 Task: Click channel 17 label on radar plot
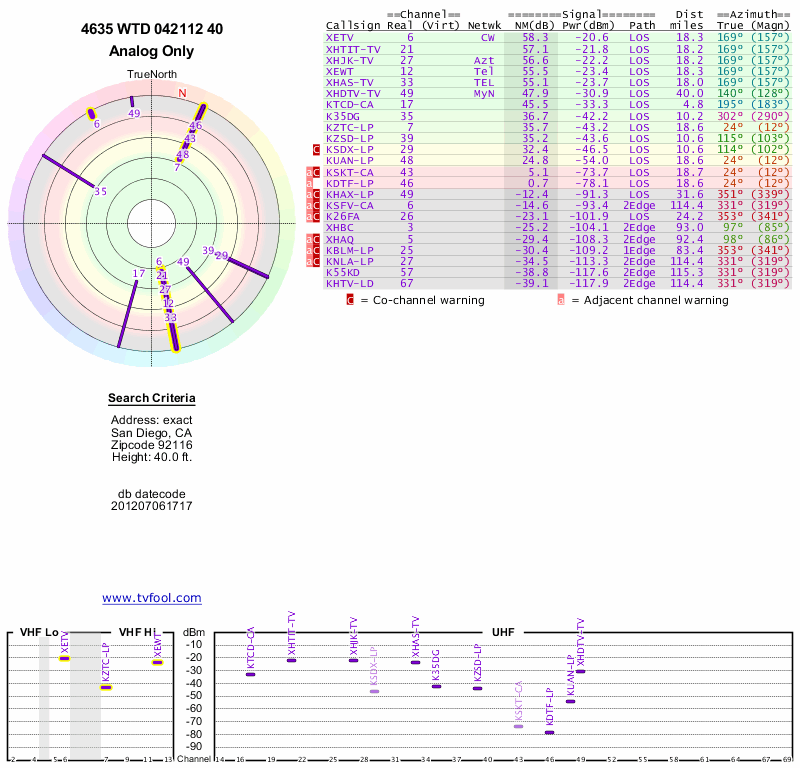pyautogui.click(x=139, y=274)
